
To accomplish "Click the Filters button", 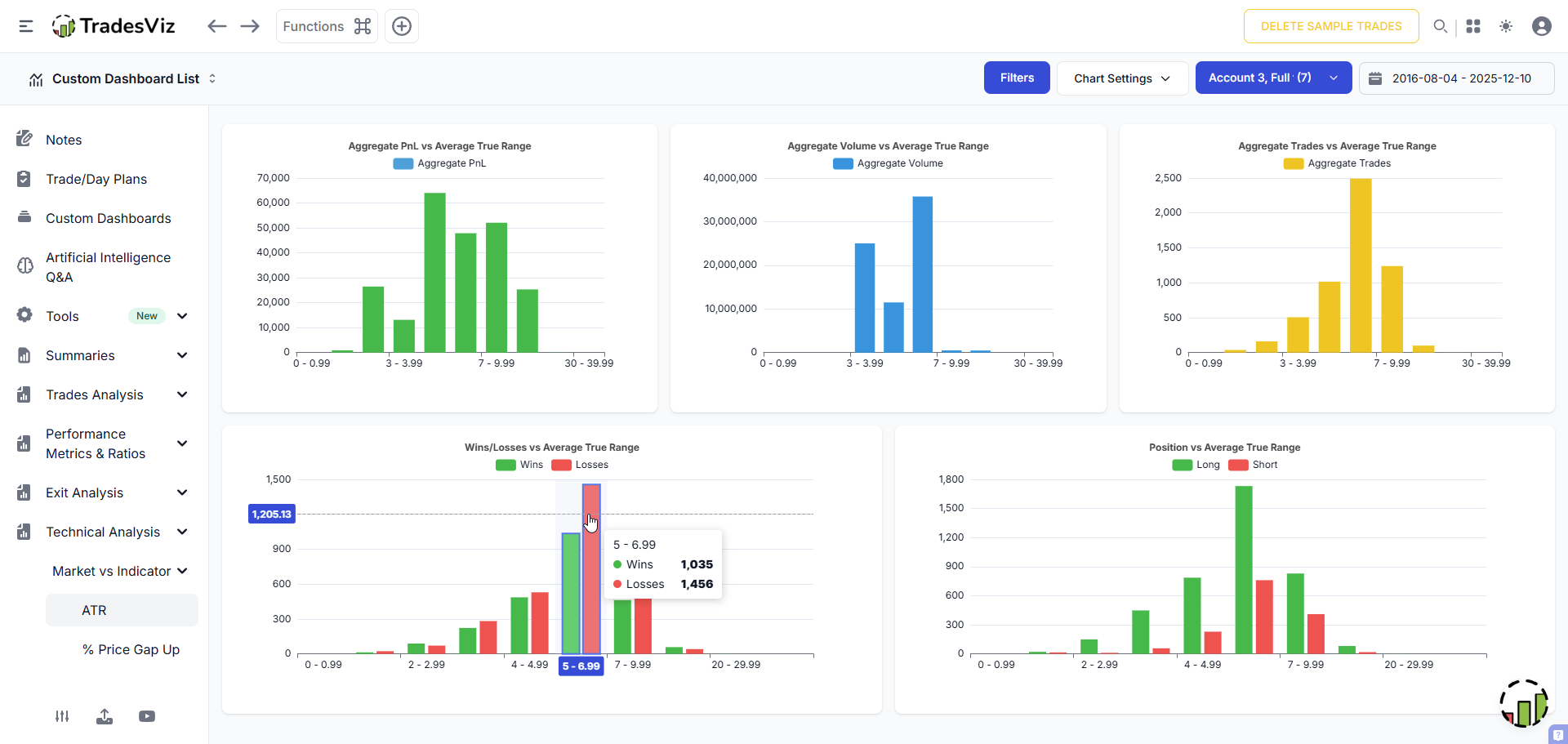I will pos(1017,78).
